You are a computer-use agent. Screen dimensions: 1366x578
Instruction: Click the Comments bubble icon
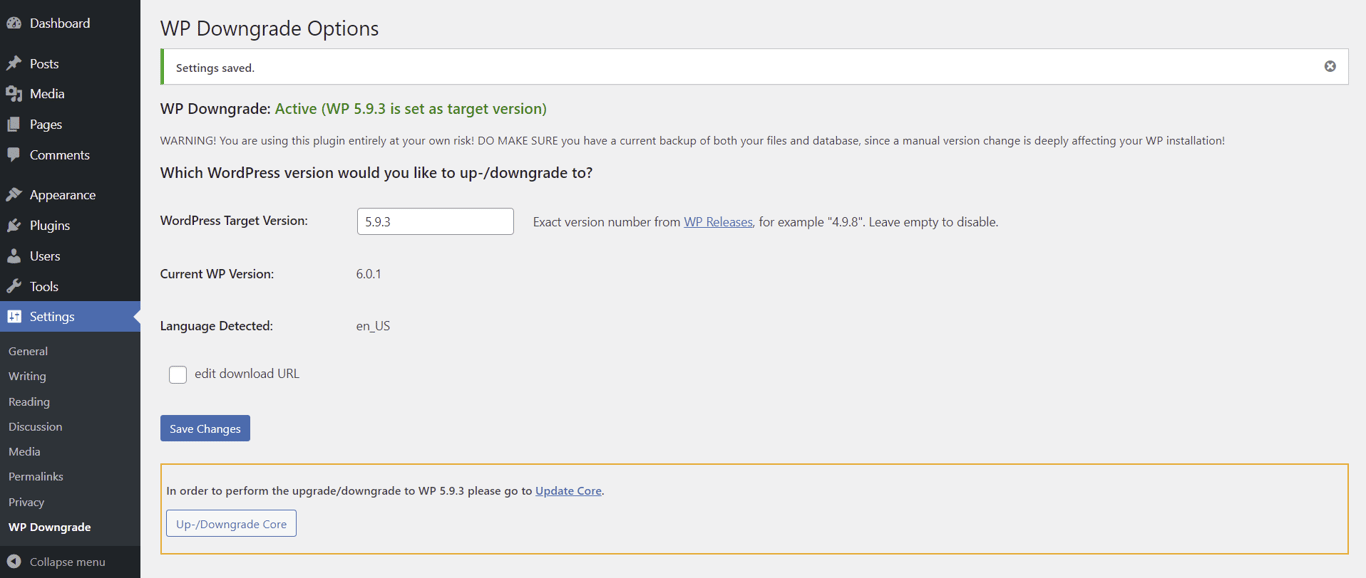click(14, 155)
